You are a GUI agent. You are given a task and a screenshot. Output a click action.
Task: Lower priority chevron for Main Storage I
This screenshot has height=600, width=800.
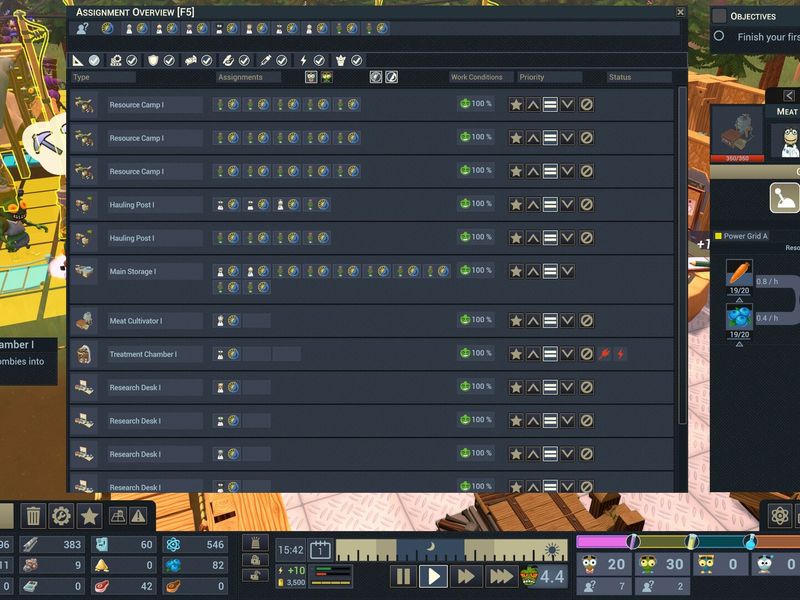(567, 271)
